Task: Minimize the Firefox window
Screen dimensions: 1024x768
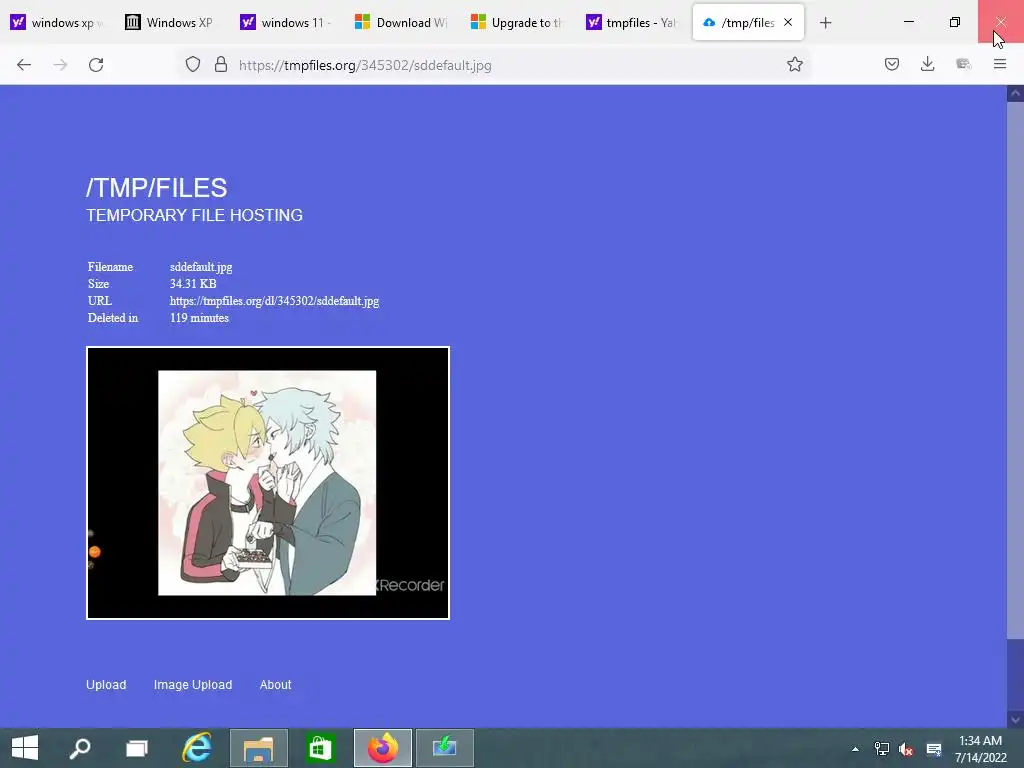Action: click(908, 22)
